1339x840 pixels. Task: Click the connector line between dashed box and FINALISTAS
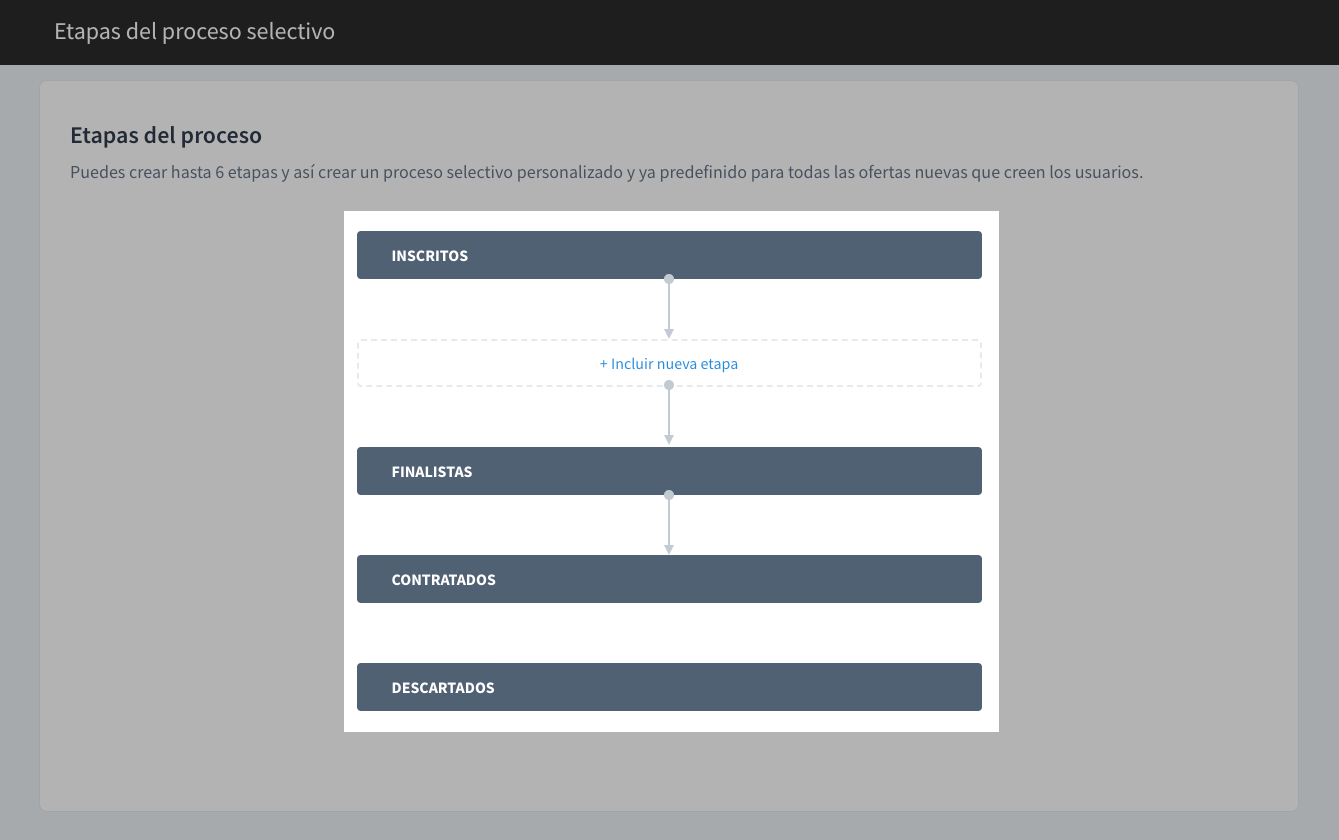pyautogui.click(x=669, y=412)
